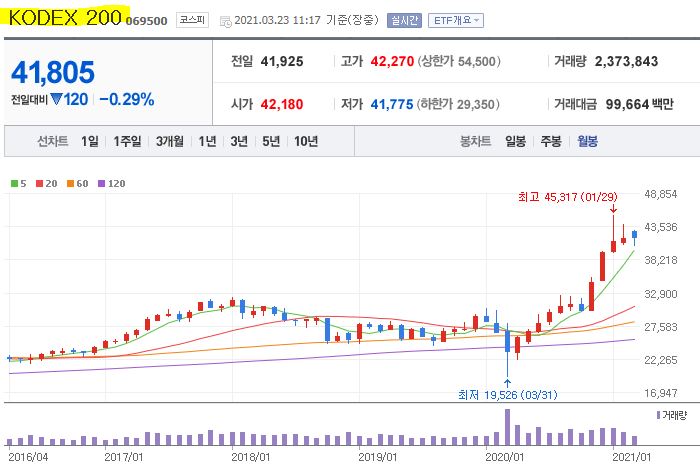Click the 2021/01 axis label

632,457
